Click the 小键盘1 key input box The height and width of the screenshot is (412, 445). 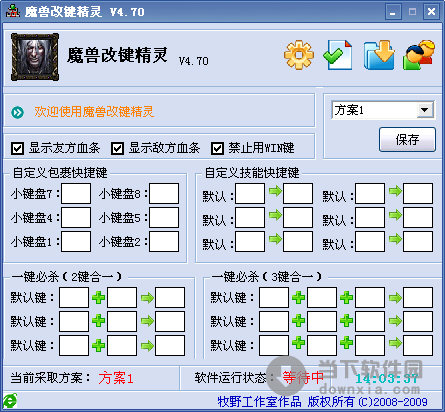[76, 241]
